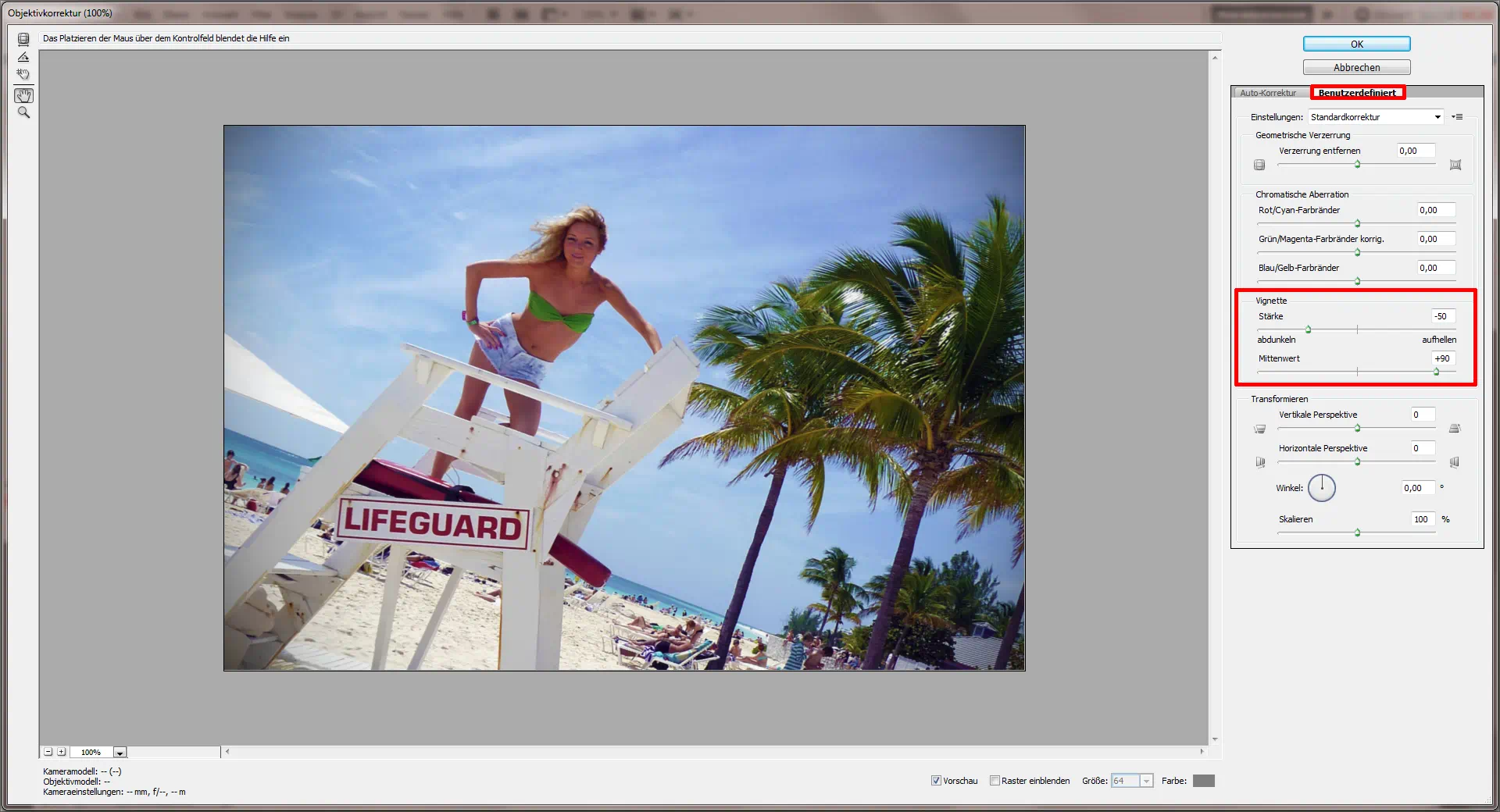Open the Einstellungen Standardkorrektur dropdown
The width and height of the screenshot is (1500, 812).
pos(1376,117)
